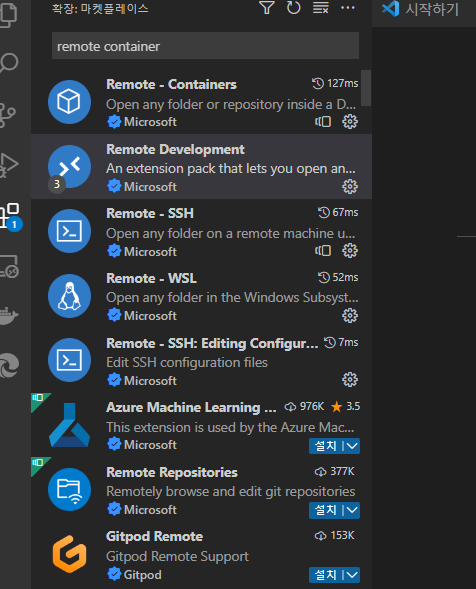
Task: Select Gitpod Remote logo
Action: coord(69,554)
